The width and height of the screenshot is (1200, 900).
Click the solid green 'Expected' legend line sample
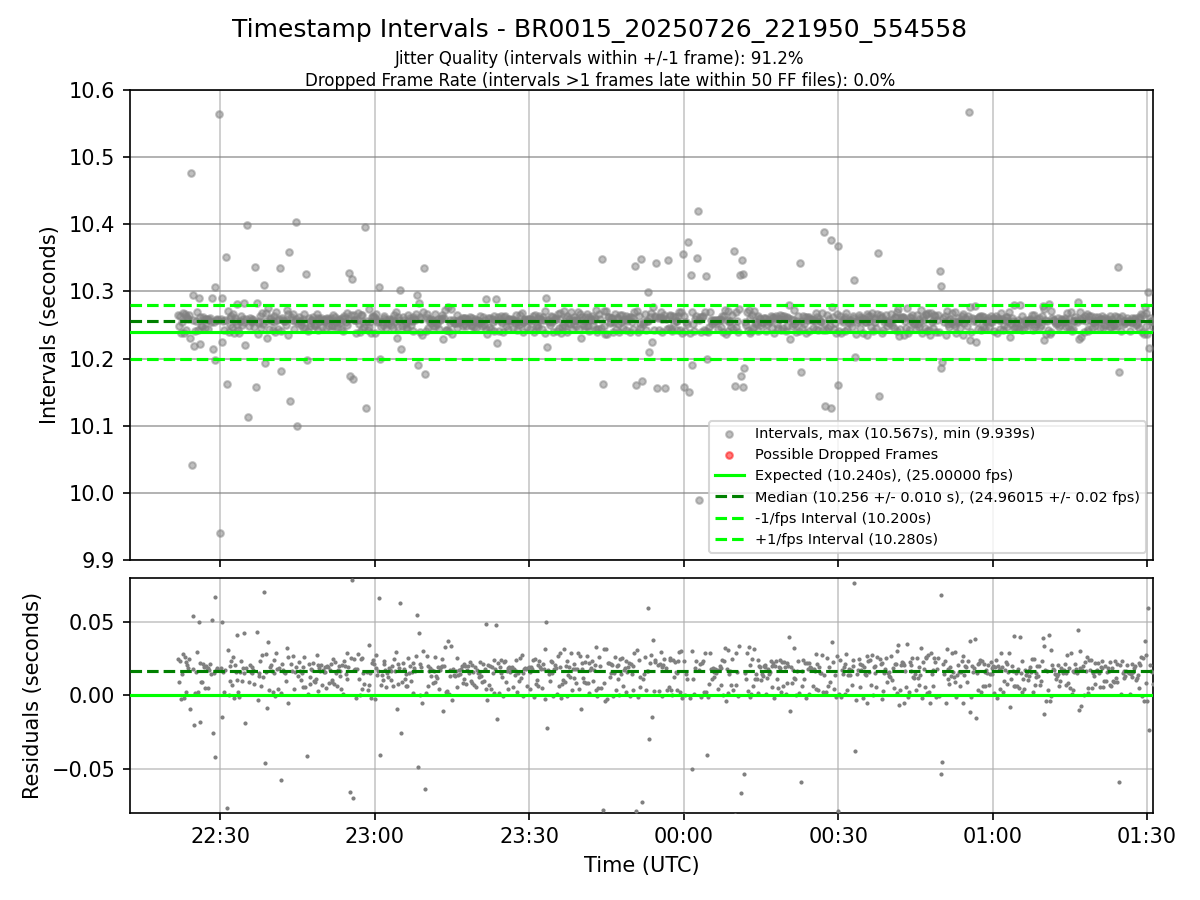pos(729,475)
